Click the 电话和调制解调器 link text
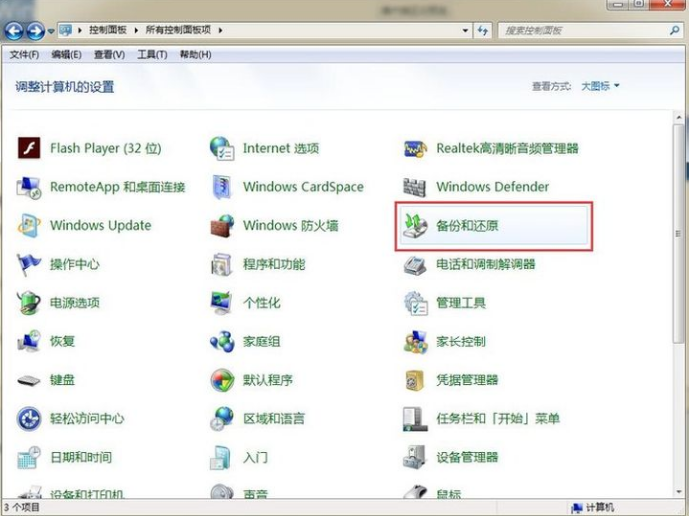 click(x=486, y=264)
